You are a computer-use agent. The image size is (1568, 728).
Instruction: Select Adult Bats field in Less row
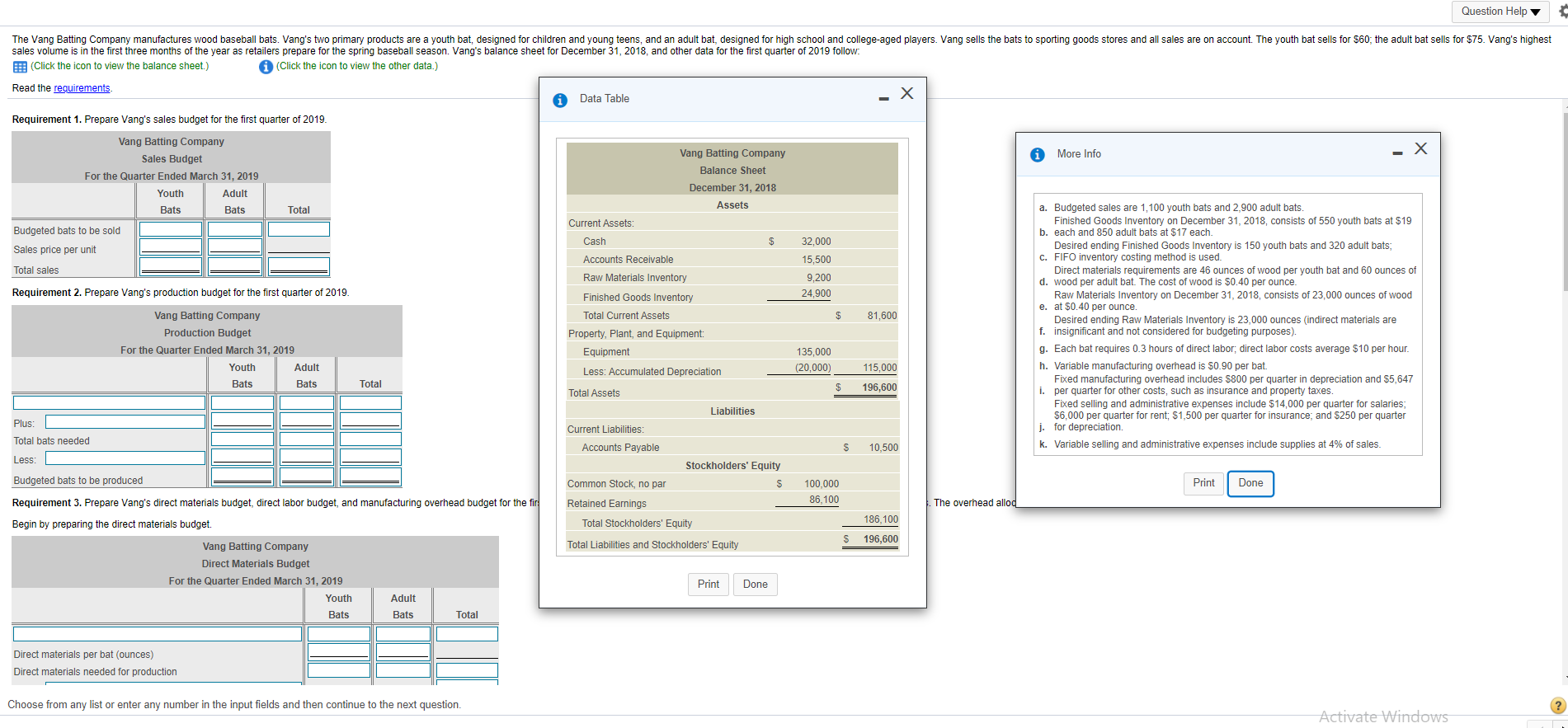[307, 457]
